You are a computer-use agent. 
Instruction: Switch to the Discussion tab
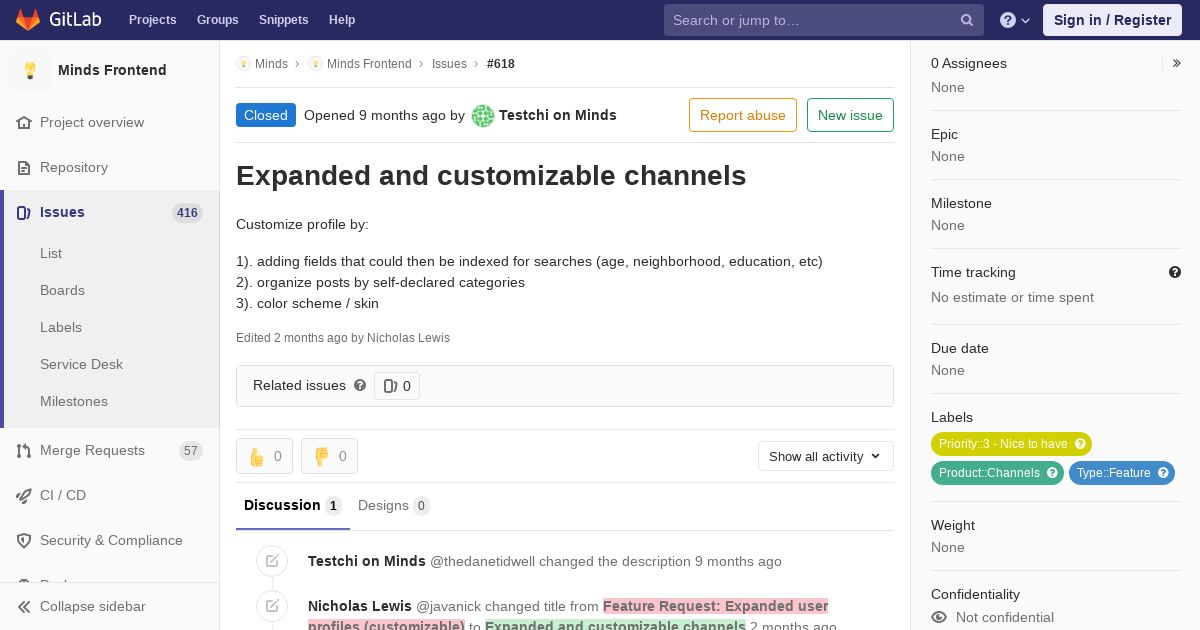(x=293, y=506)
